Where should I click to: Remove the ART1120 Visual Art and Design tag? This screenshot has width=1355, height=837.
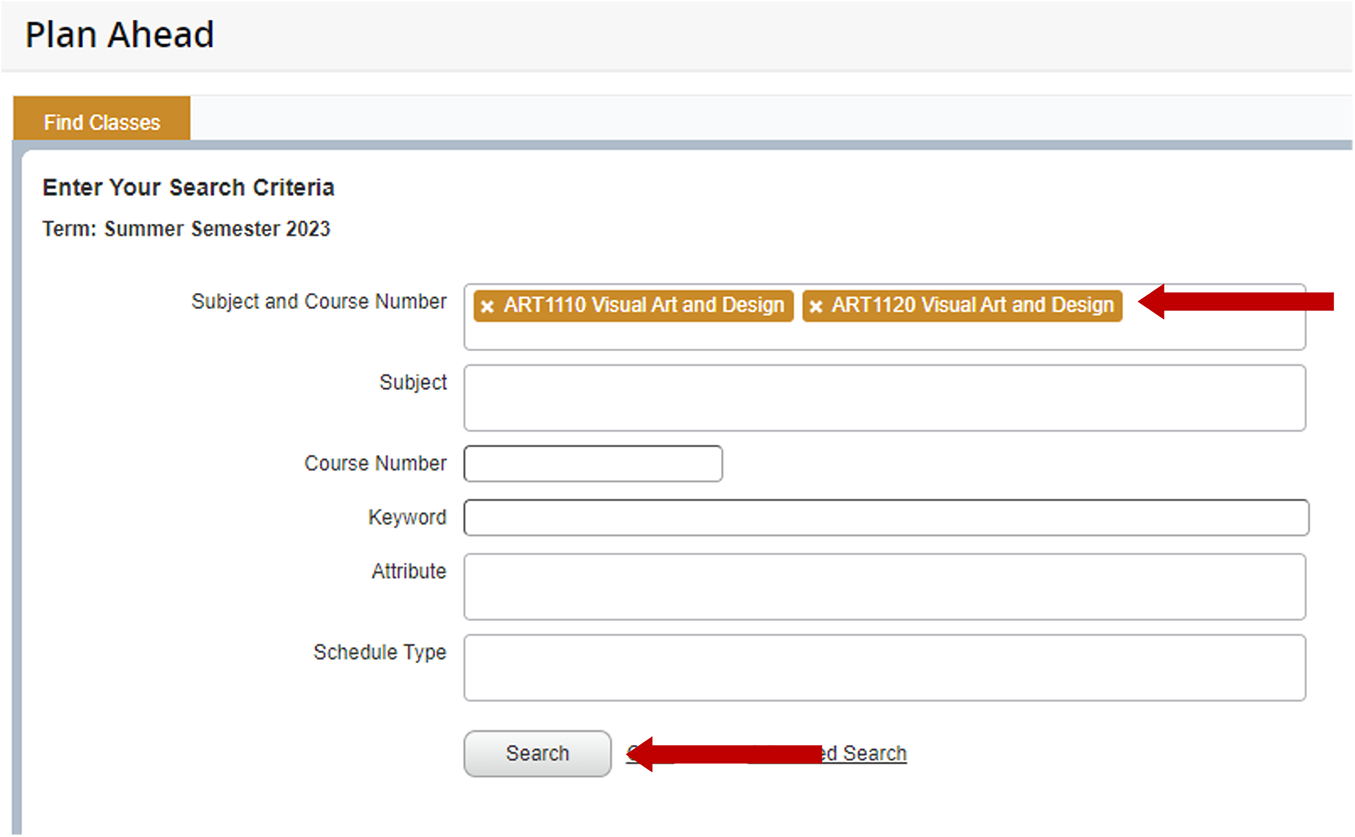816,307
